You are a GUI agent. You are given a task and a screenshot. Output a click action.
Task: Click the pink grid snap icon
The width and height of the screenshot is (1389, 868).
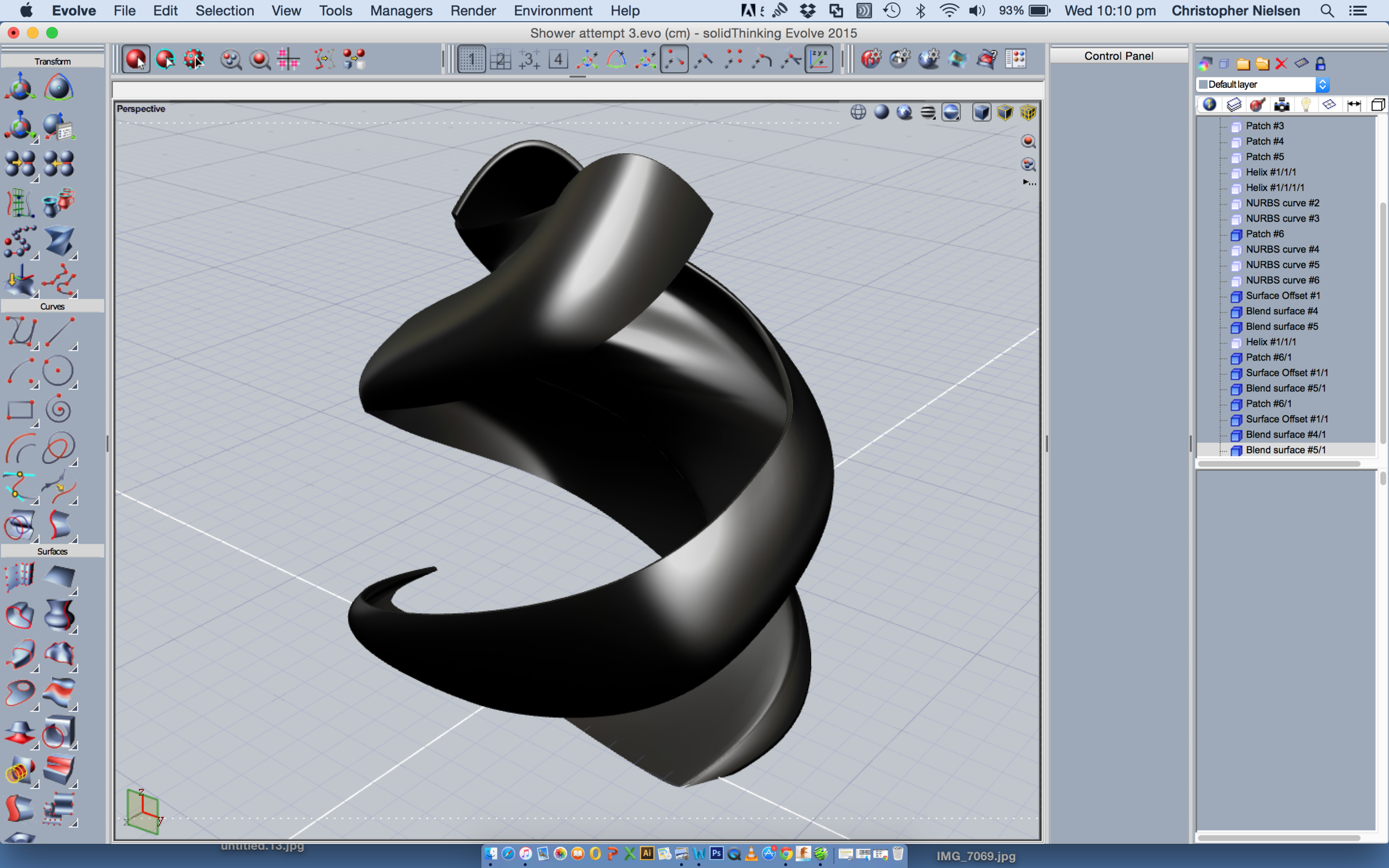point(288,59)
